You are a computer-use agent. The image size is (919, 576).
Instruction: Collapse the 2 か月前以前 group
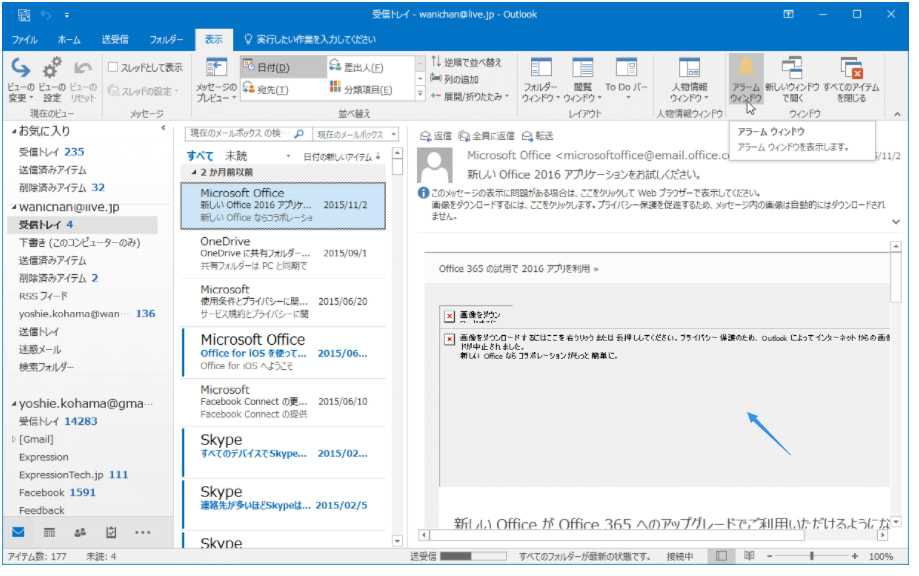(x=194, y=172)
